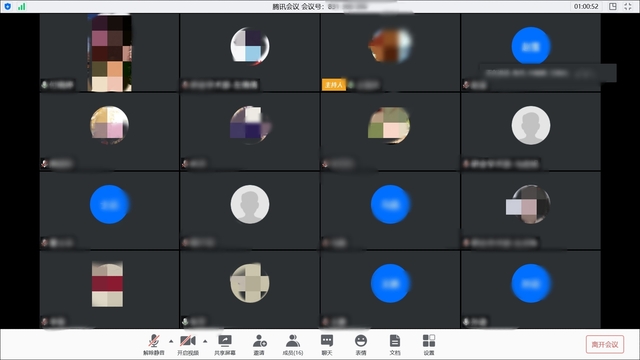
Task: Select the host (主持人) video tile
Action: click(x=390, y=52)
